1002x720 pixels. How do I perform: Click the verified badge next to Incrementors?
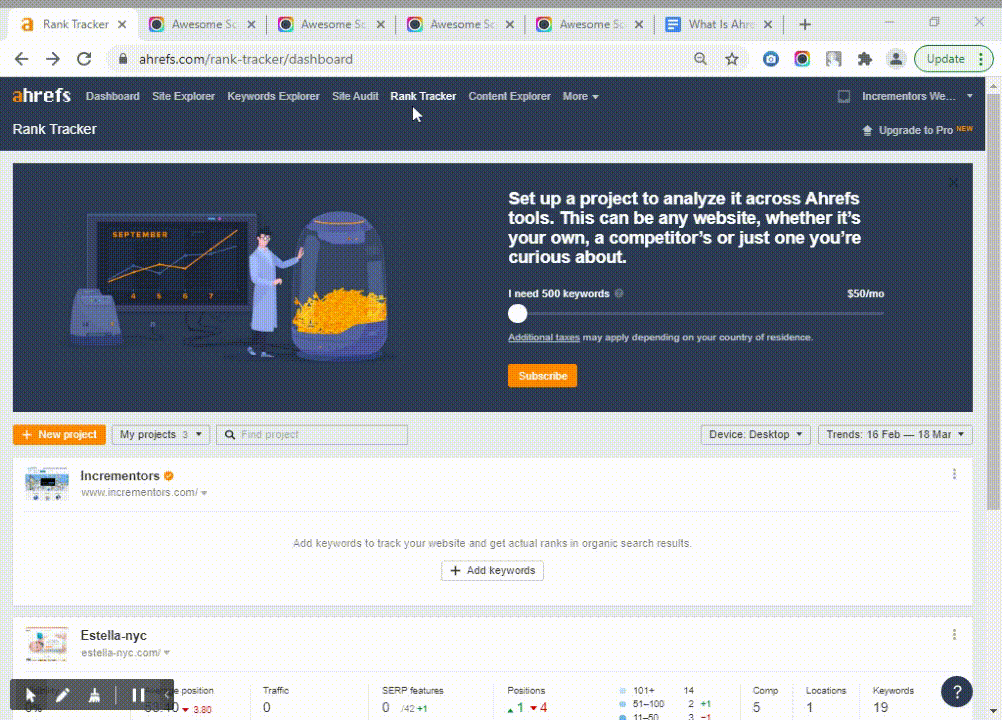(x=169, y=476)
